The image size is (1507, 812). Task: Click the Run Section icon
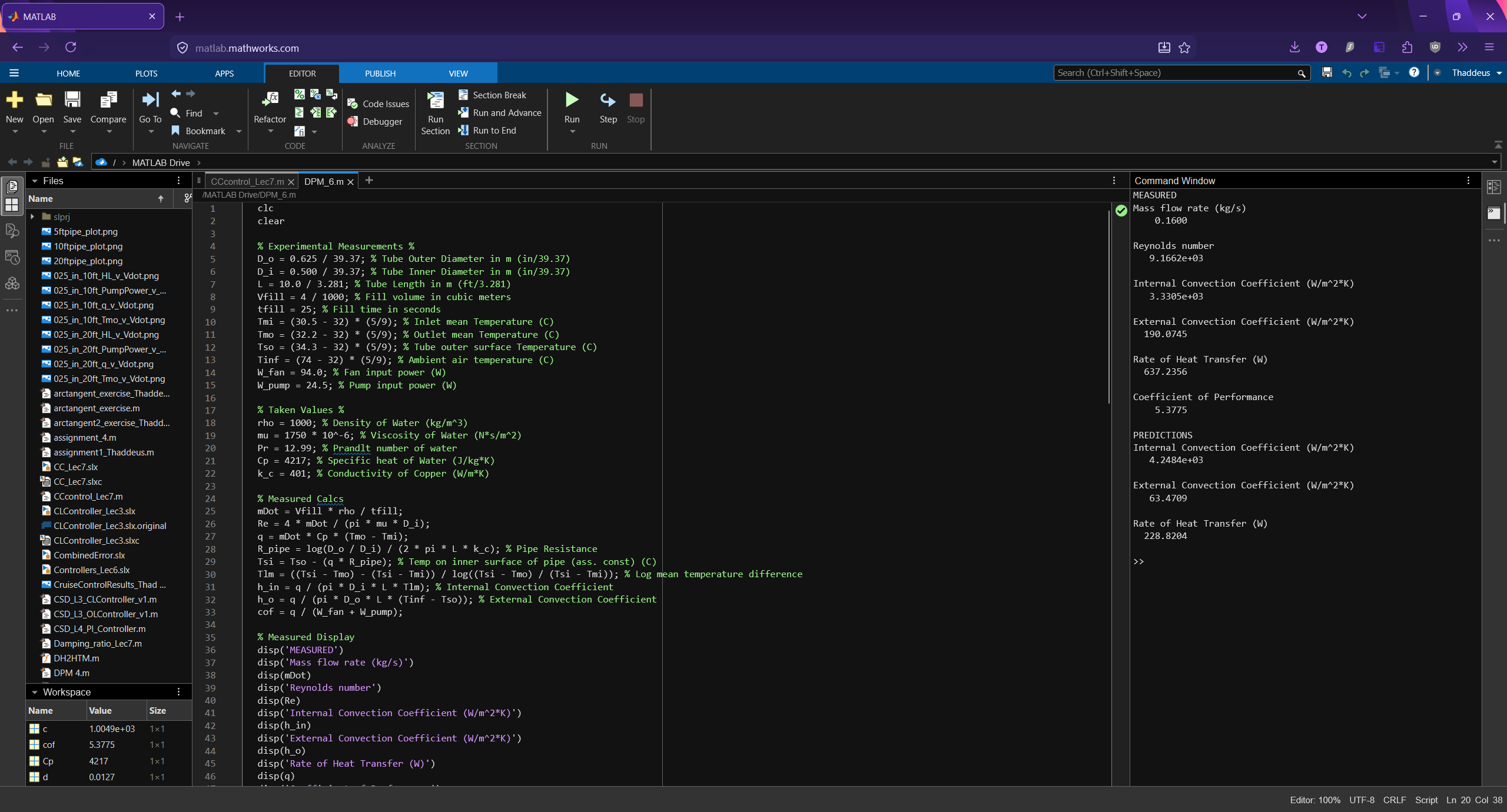[436, 100]
